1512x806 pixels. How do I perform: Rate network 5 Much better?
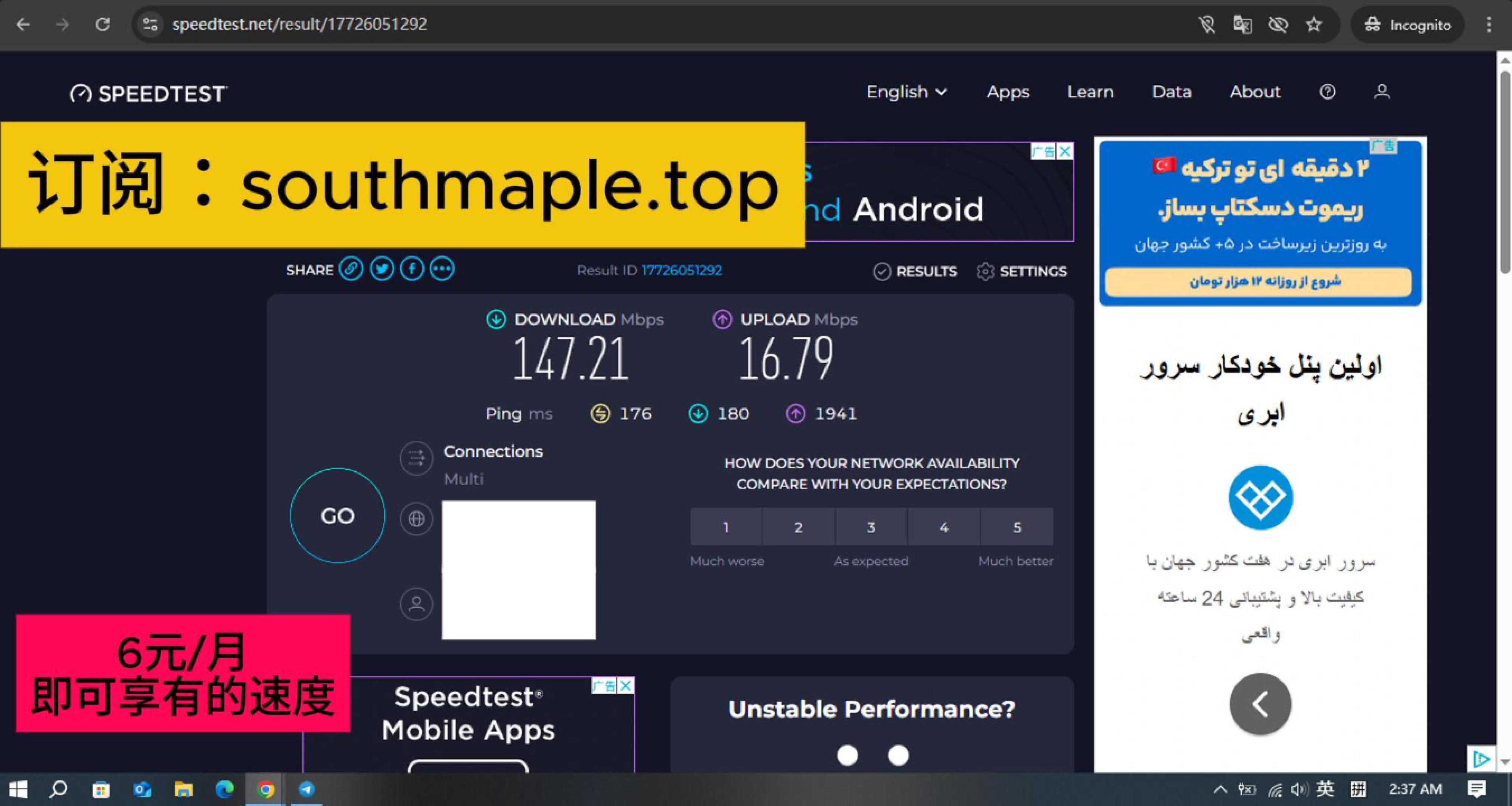coord(1017,527)
